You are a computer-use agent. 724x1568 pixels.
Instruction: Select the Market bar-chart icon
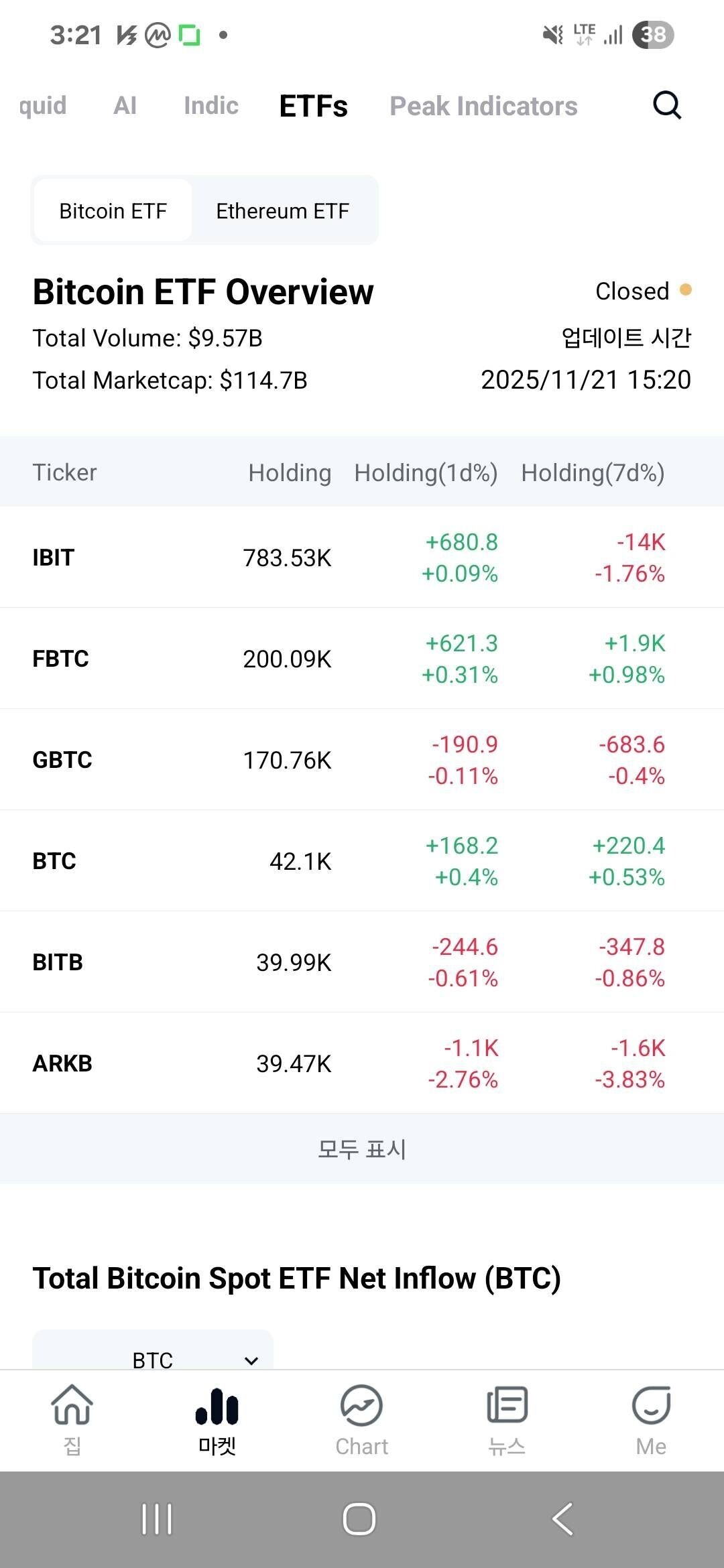(217, 1406)
